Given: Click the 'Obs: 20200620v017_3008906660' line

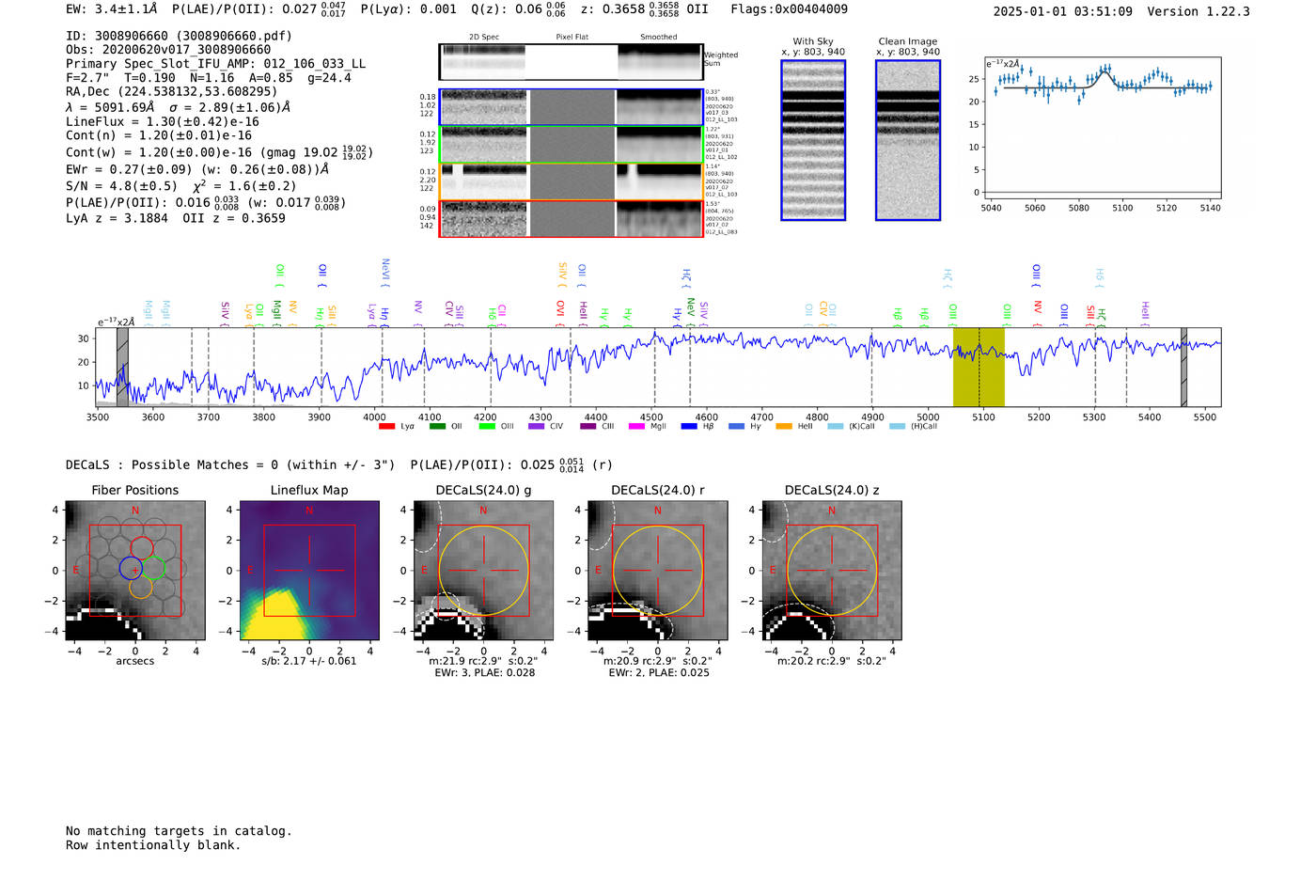Looking at the screenshot, I should pos(168,50).
